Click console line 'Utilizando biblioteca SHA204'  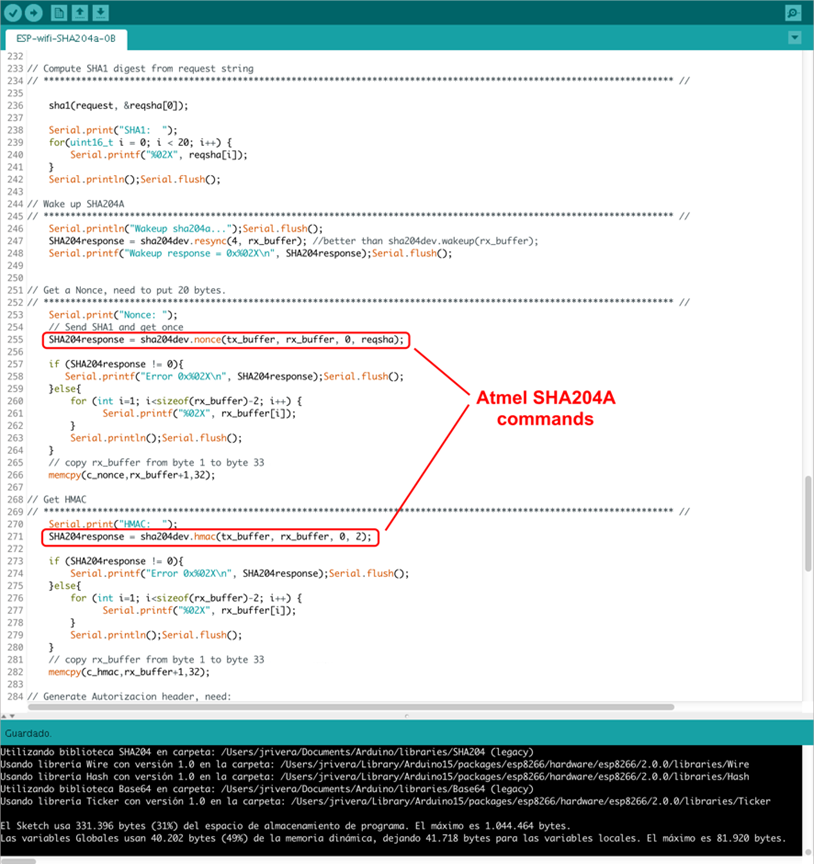(x=267, y=752)
